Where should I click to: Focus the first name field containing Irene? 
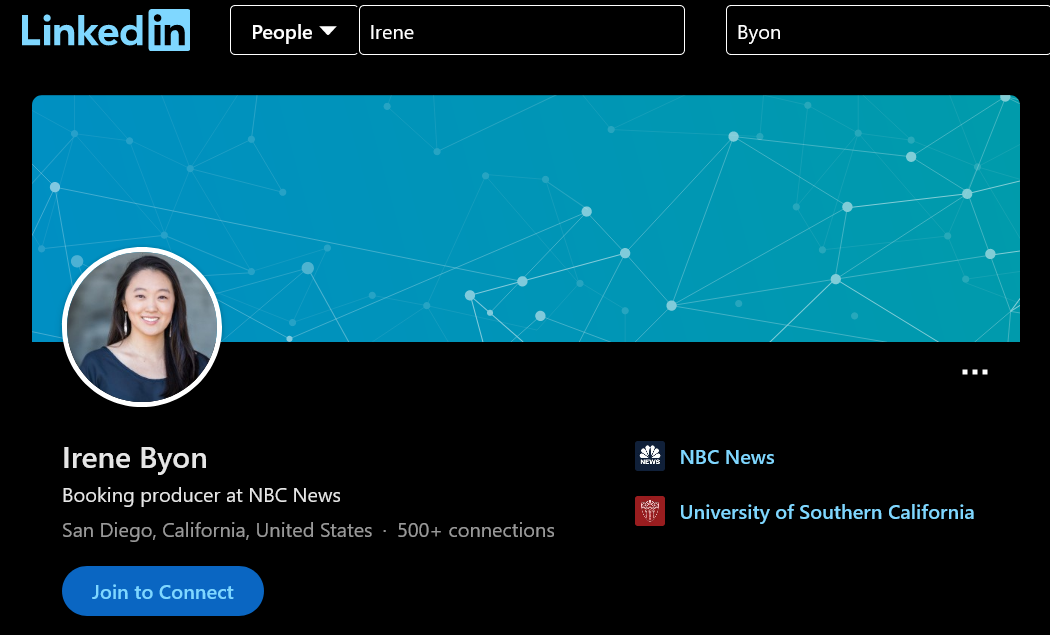tap(522, 31)
